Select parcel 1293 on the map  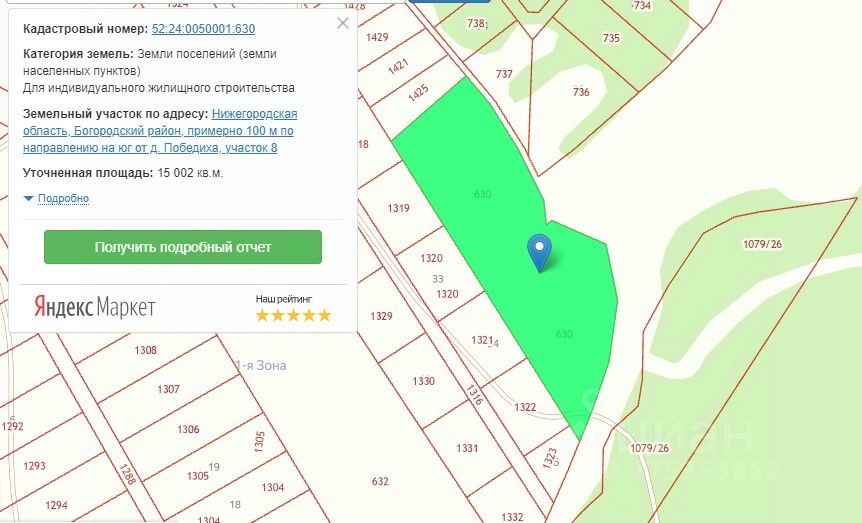pos(34,466)
